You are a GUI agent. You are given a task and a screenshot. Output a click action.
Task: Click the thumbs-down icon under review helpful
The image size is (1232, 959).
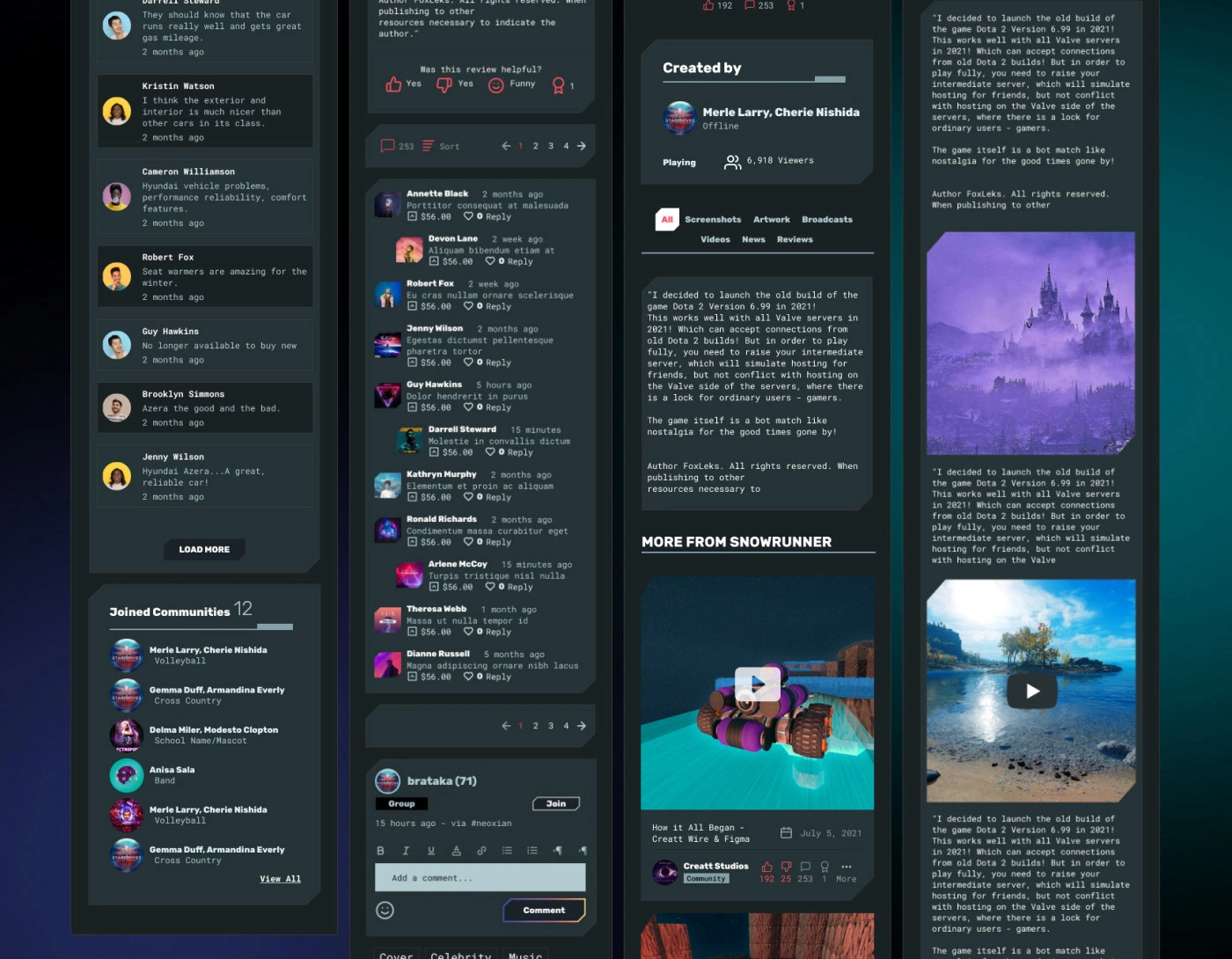click(444, 84)
